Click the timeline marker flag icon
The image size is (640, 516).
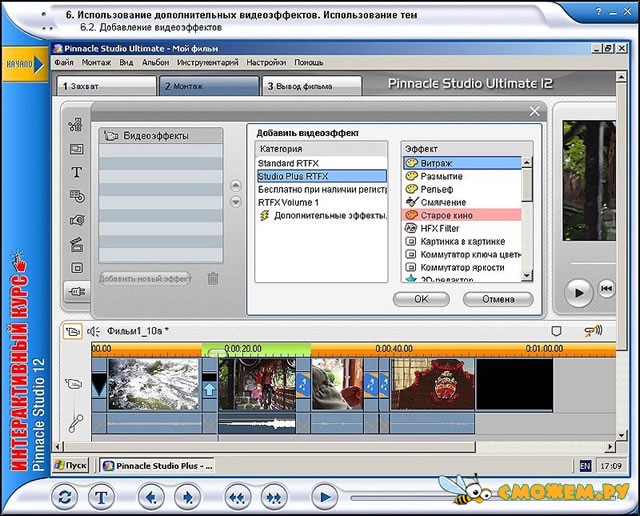click(x=556, y=331)
